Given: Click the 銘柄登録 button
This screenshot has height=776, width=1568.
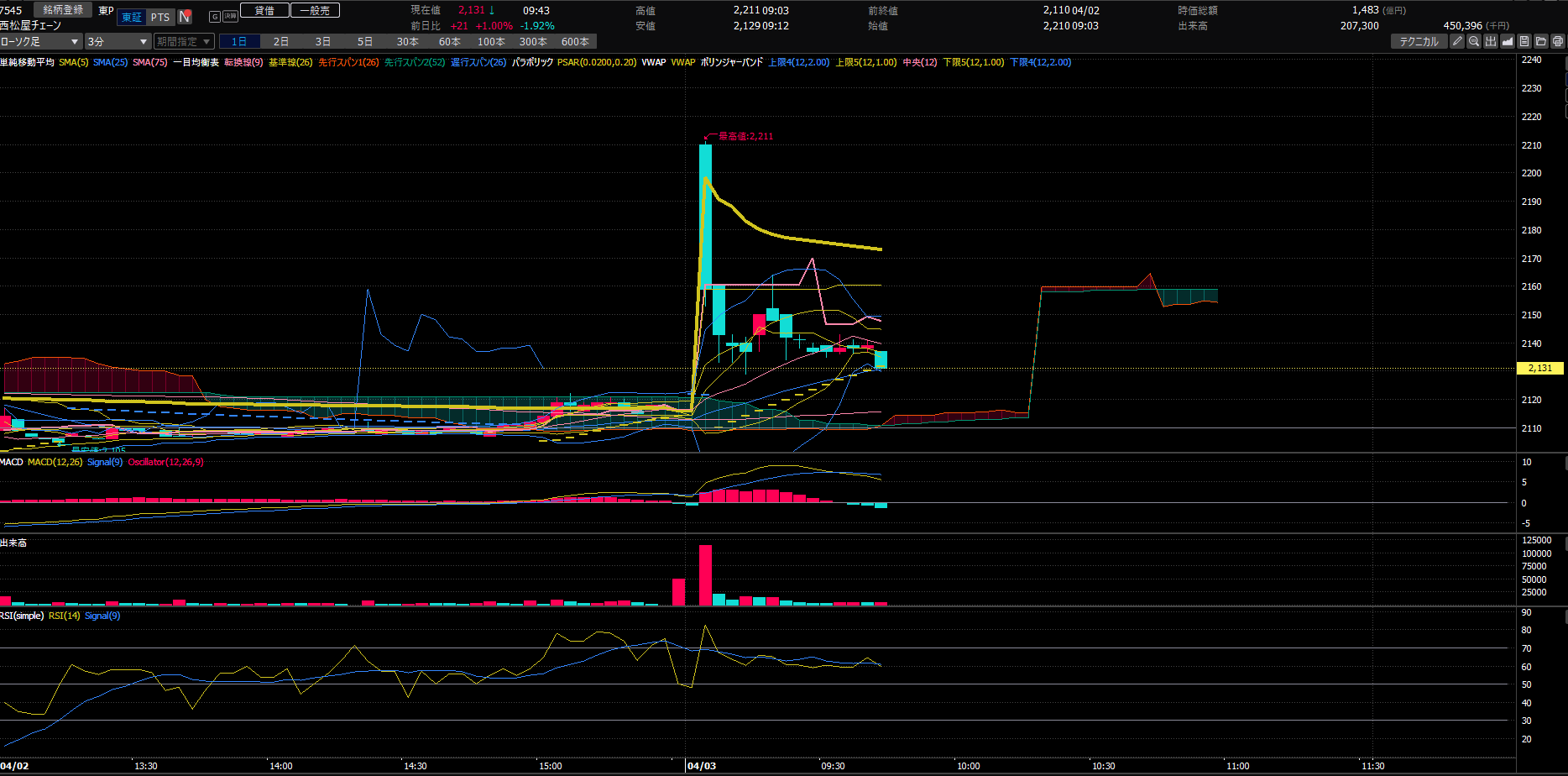Looking at the screenshot, I should 63,10.
